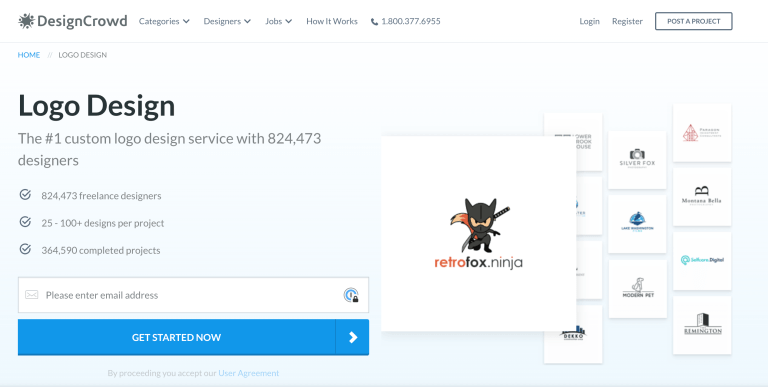Select the Lake Washington logo thumbnail
Viewport: 768px width, 387px height.
pyautogui.click(x=637, y=224)
